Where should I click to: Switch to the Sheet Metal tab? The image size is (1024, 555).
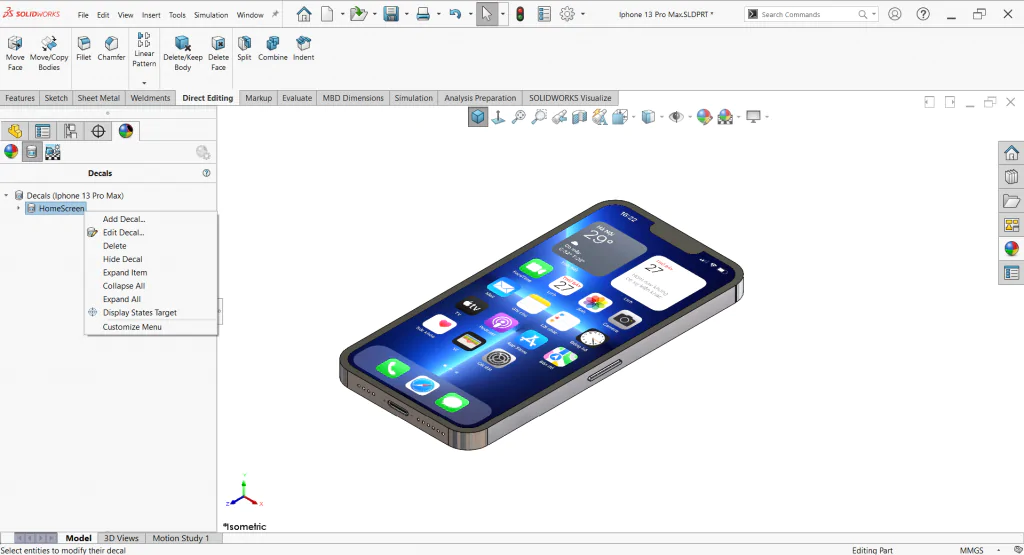point(99,98)
